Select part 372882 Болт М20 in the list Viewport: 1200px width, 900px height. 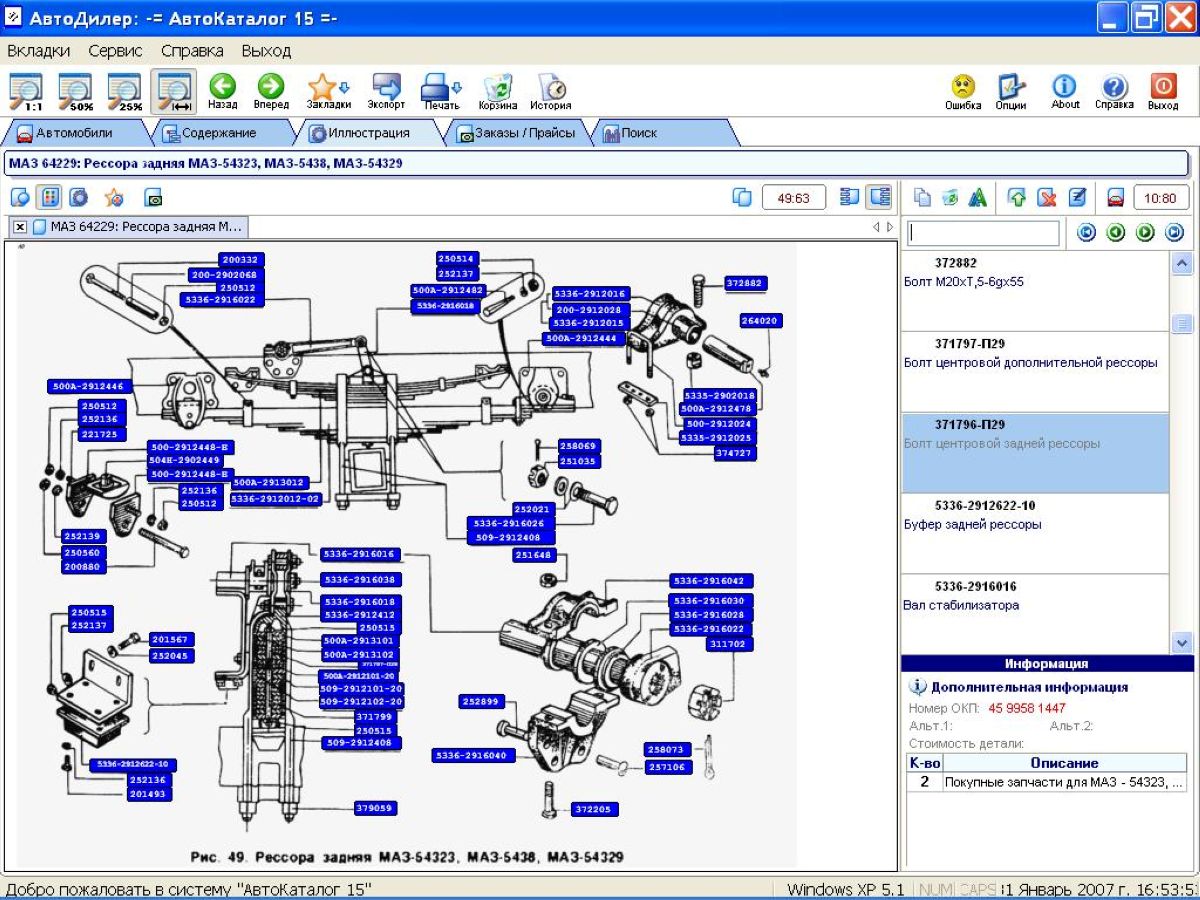click(x=1035, y=291)
